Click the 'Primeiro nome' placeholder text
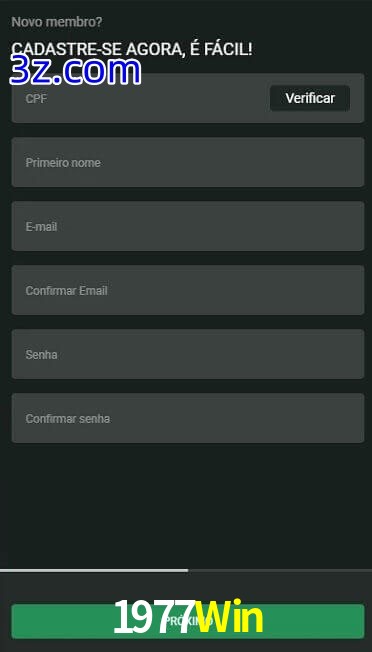This screenshot has width=372, height=652. pyautogui.click(x=63, y=163)
